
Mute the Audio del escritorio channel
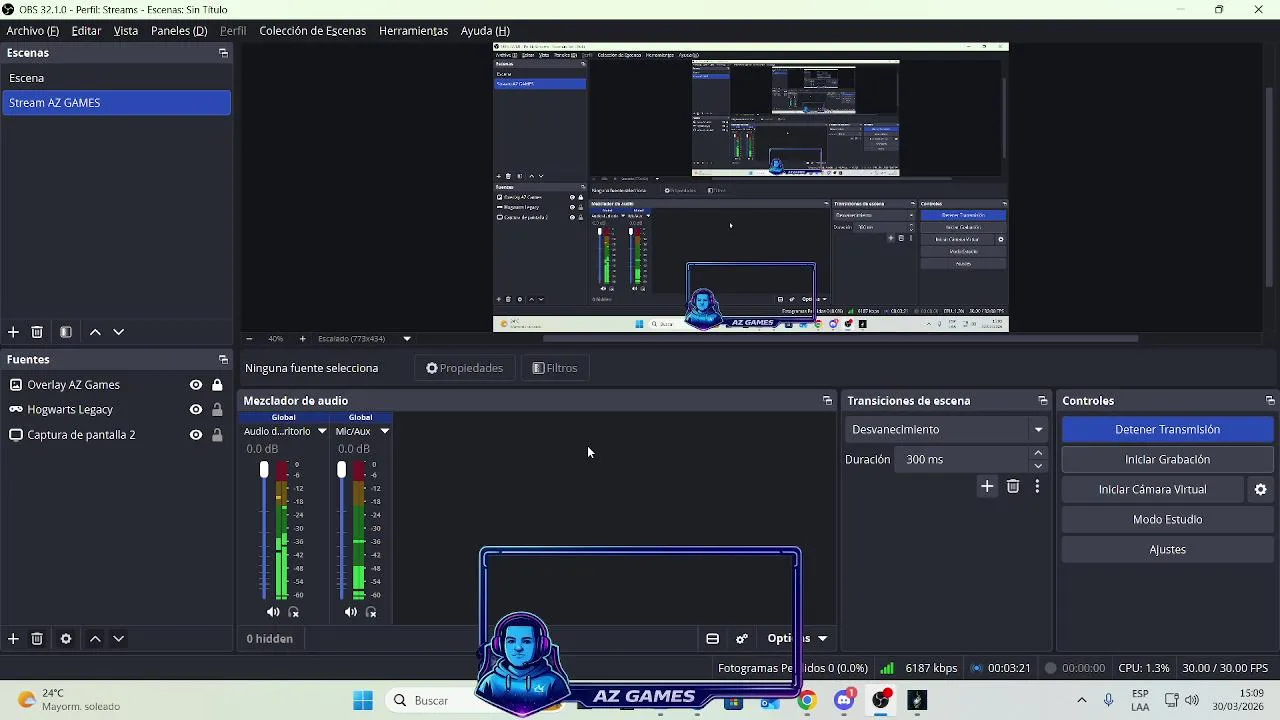tap(273, 612)
